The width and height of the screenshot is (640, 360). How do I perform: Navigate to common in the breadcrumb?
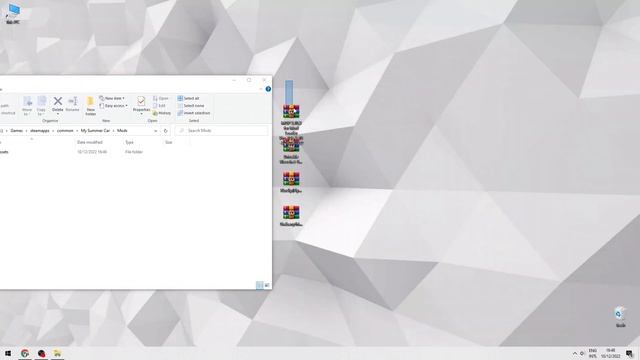point(65,131)
